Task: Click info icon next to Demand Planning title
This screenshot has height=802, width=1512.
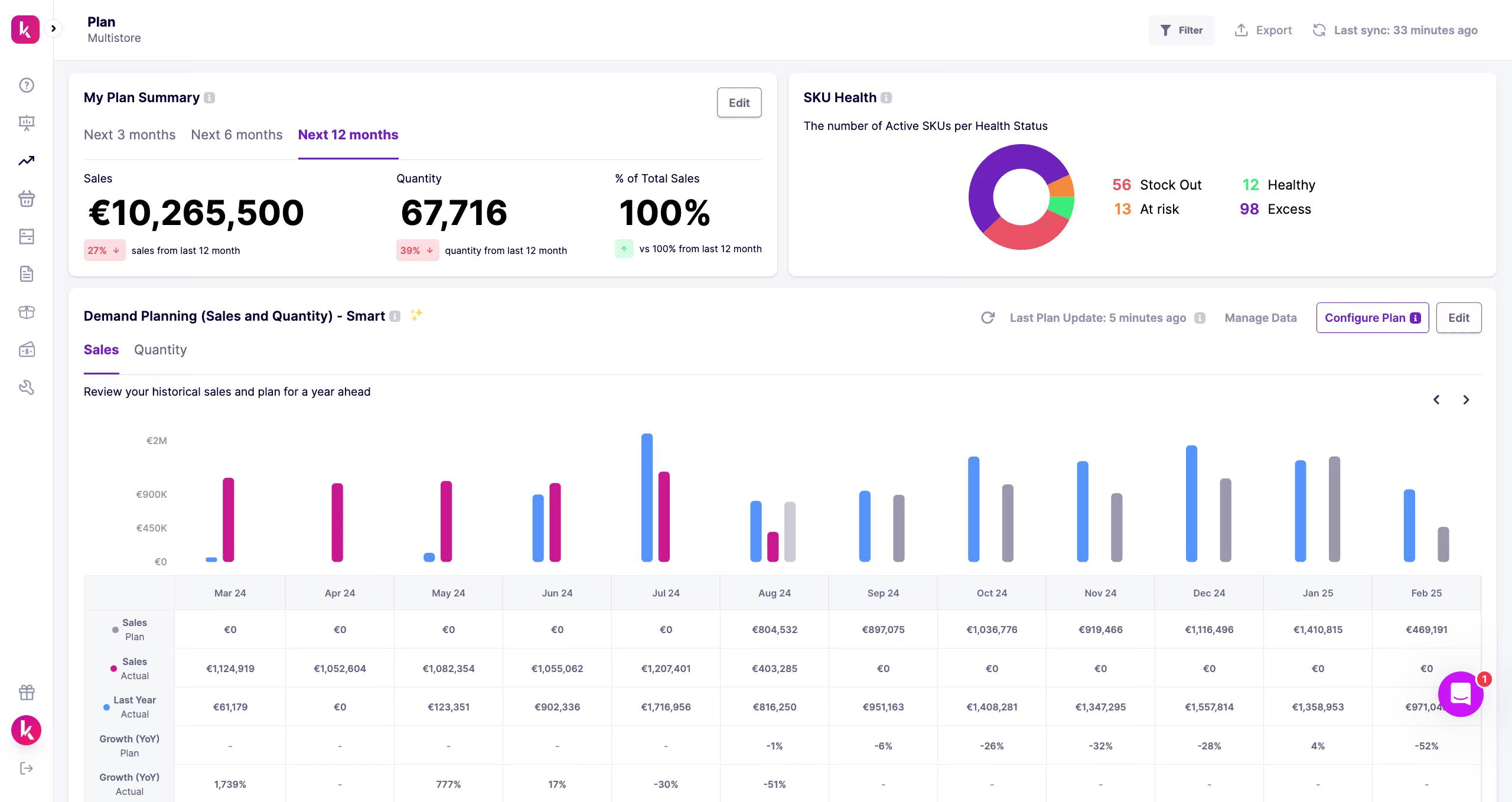Action: point(395,317)
